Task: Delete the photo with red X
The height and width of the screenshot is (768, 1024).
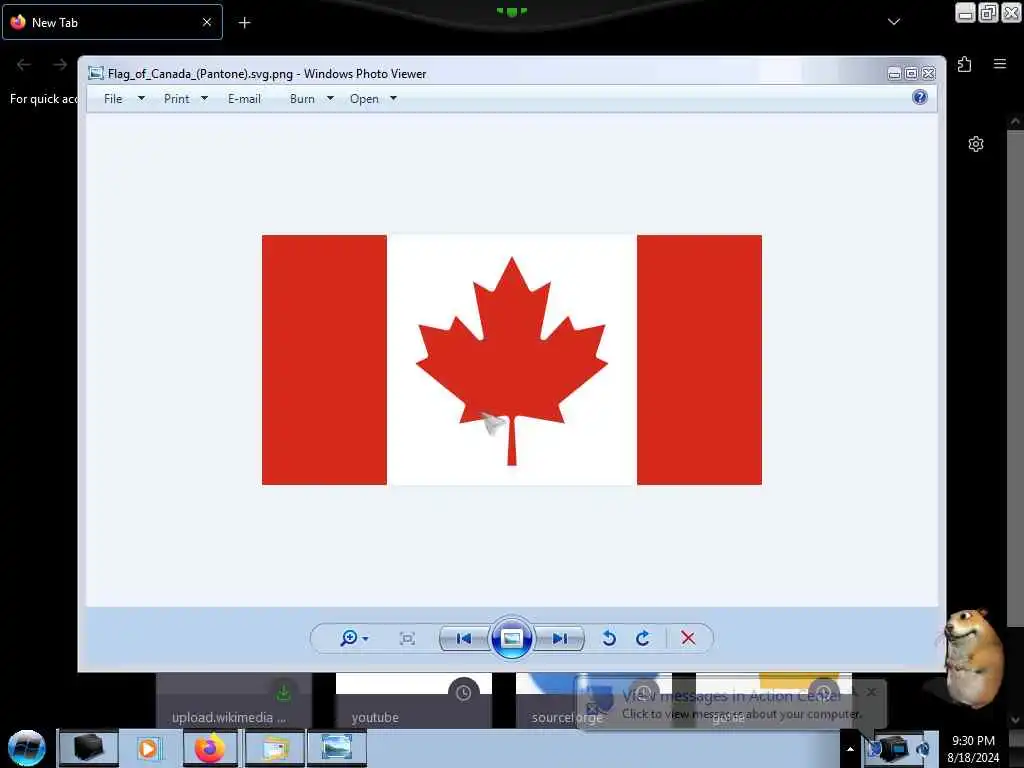Action: coord(688,638)
